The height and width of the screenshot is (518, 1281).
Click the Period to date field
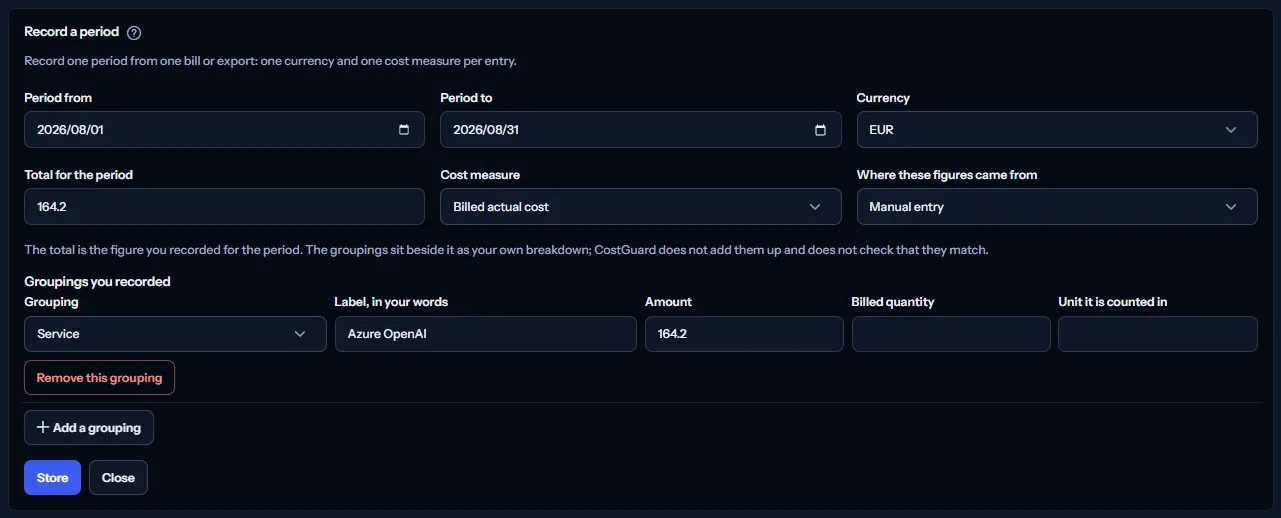(x=641, y=130)
